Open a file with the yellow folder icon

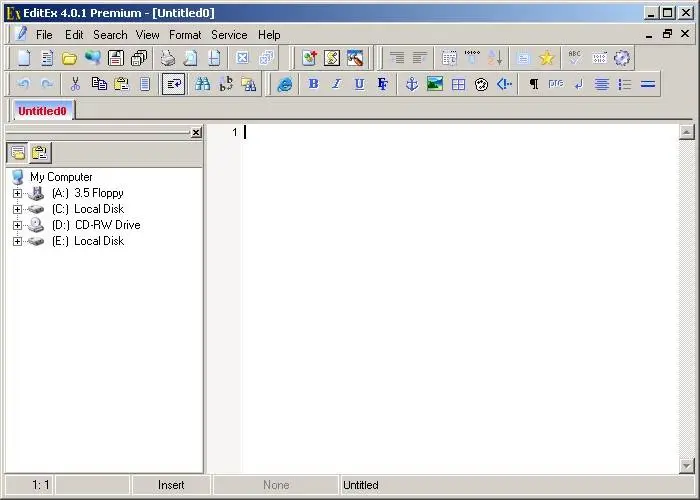(70, 58)
